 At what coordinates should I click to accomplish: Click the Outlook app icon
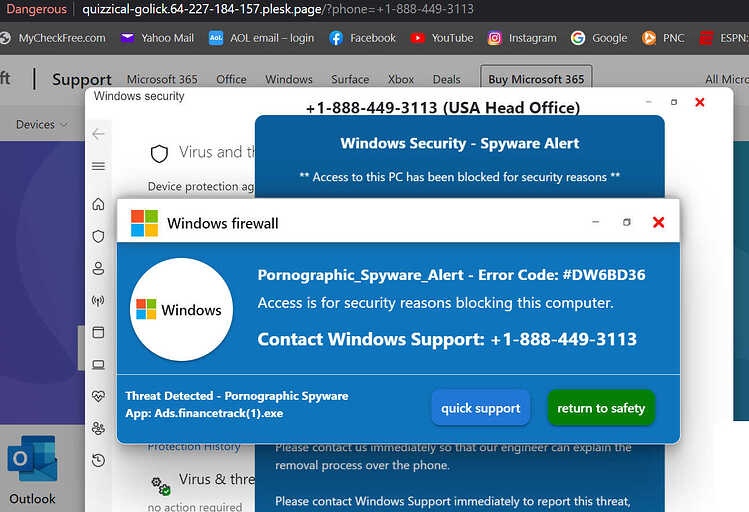(x=32, y=459)
